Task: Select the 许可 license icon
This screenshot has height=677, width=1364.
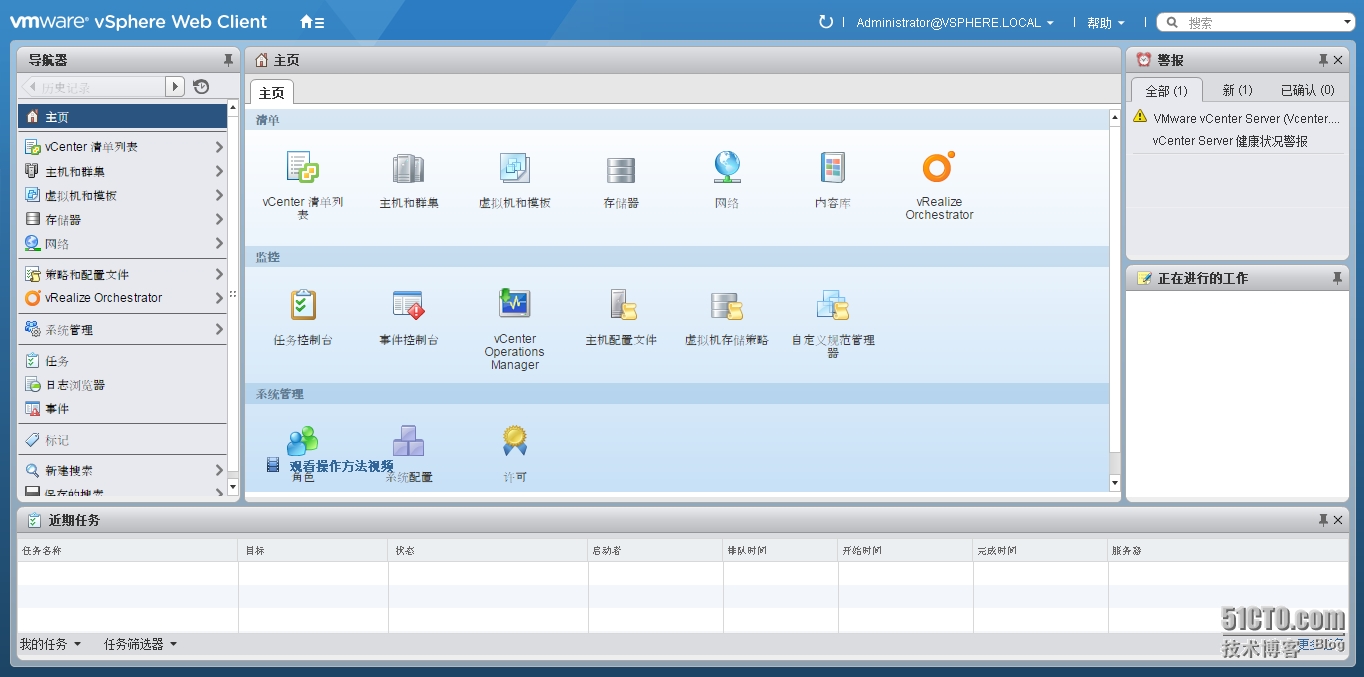Action: 514,440
